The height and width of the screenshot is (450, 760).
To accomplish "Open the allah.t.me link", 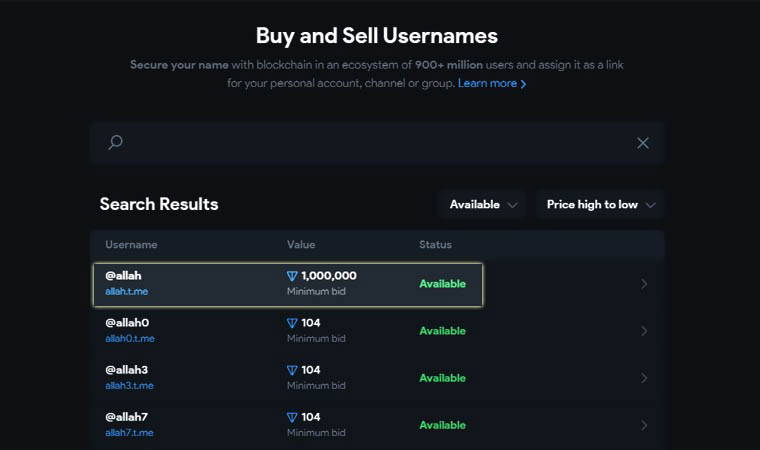I will (127, 292).
